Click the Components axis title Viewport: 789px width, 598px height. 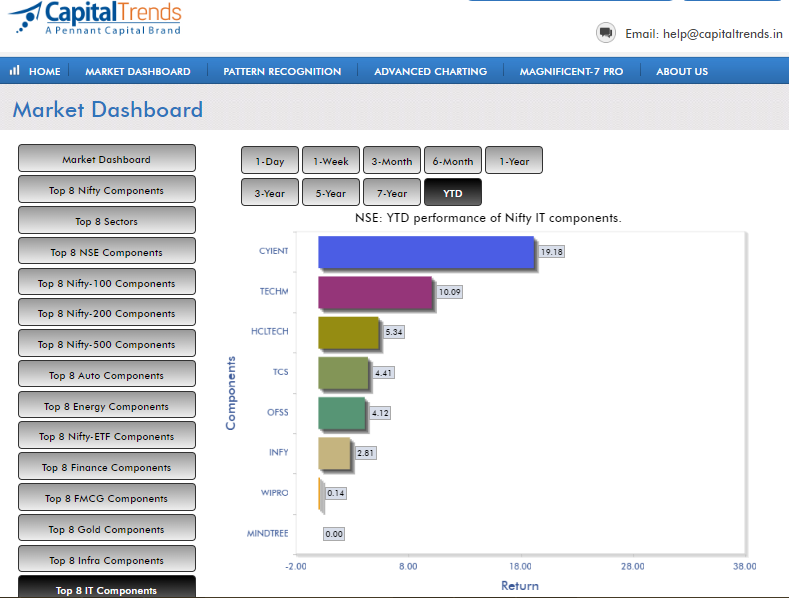click(230, 393)
